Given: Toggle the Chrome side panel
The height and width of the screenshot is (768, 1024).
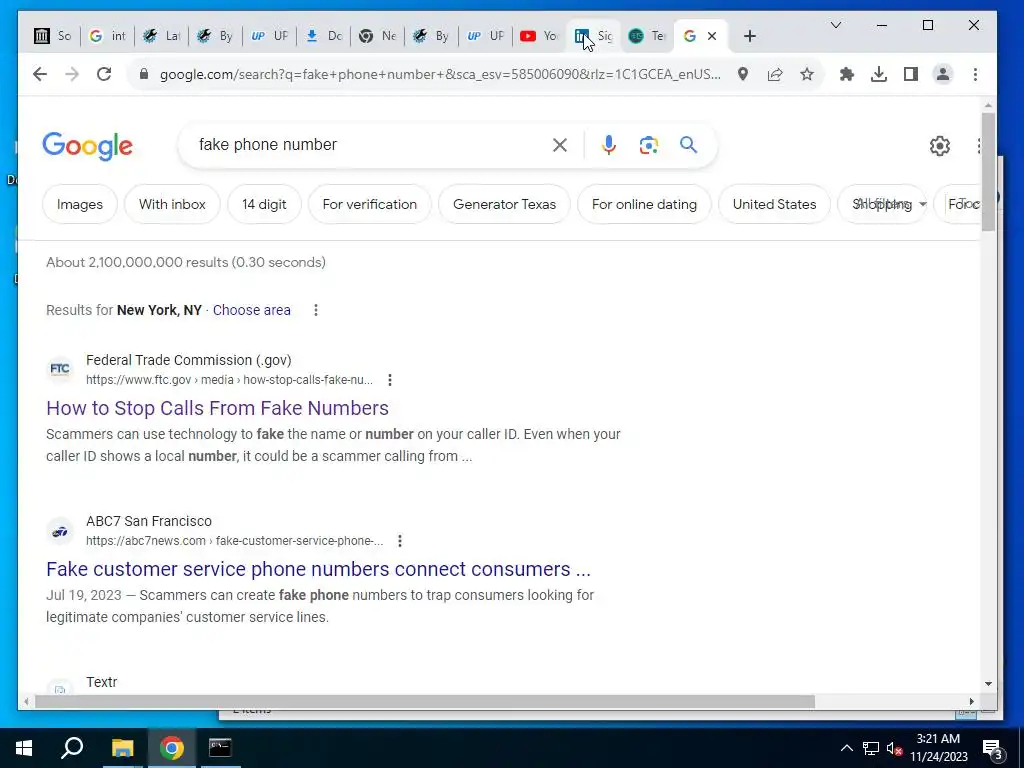Looking at the screenshot, I should [x=911, y=74].
